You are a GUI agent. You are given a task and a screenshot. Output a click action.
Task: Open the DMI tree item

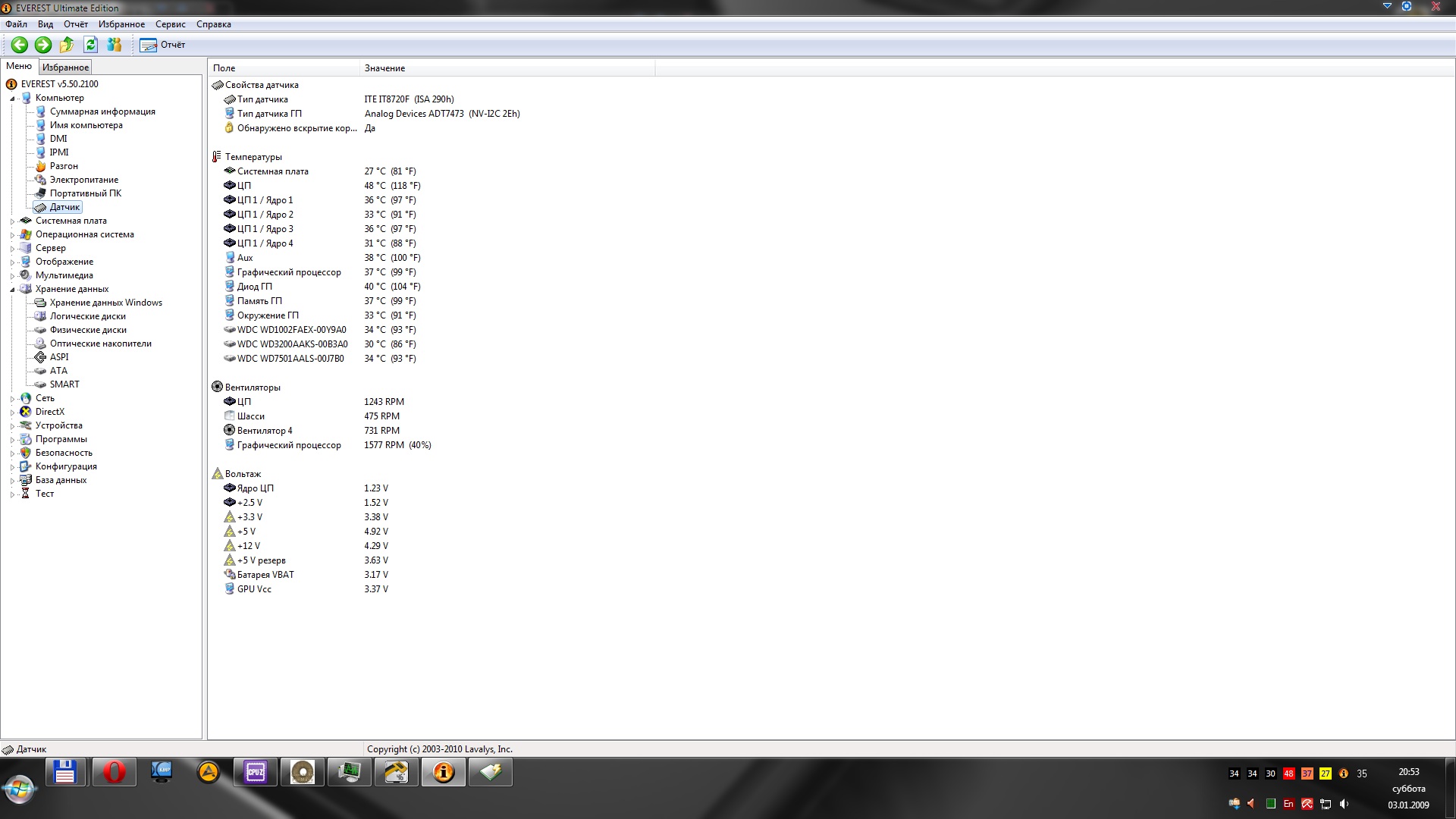pos(58,139)
